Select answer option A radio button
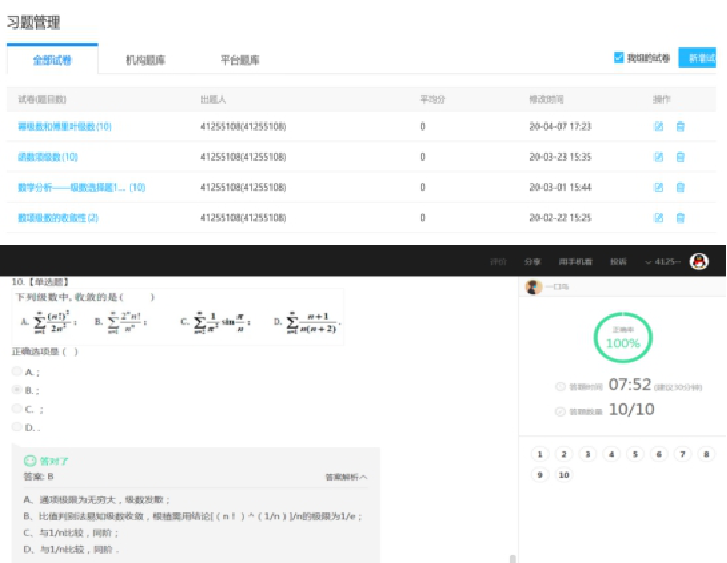The width and height of the screenshot is (727, 563). (x=17, y=371)
